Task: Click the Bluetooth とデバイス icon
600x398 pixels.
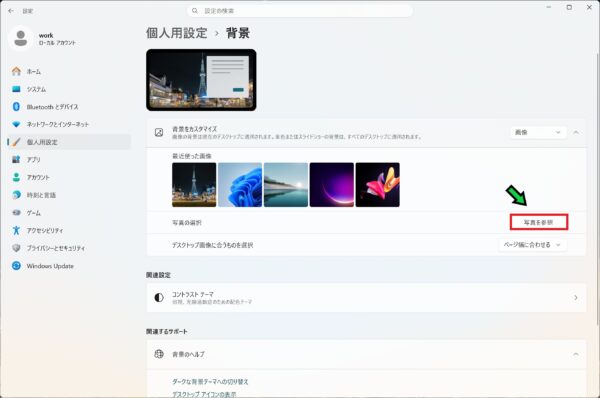Action: (16, 107)
